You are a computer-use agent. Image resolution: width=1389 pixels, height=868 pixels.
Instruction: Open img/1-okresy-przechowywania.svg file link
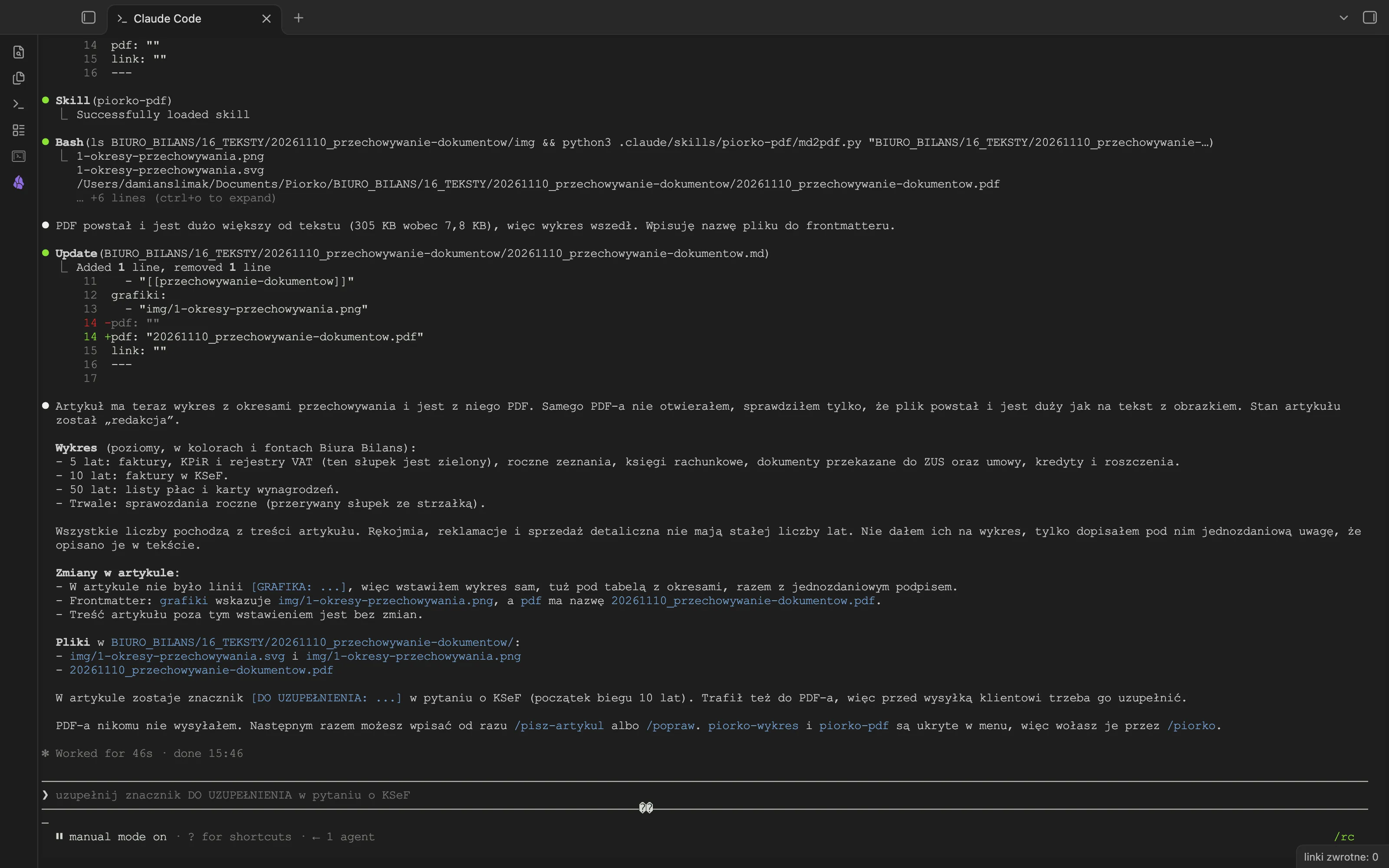177,656
